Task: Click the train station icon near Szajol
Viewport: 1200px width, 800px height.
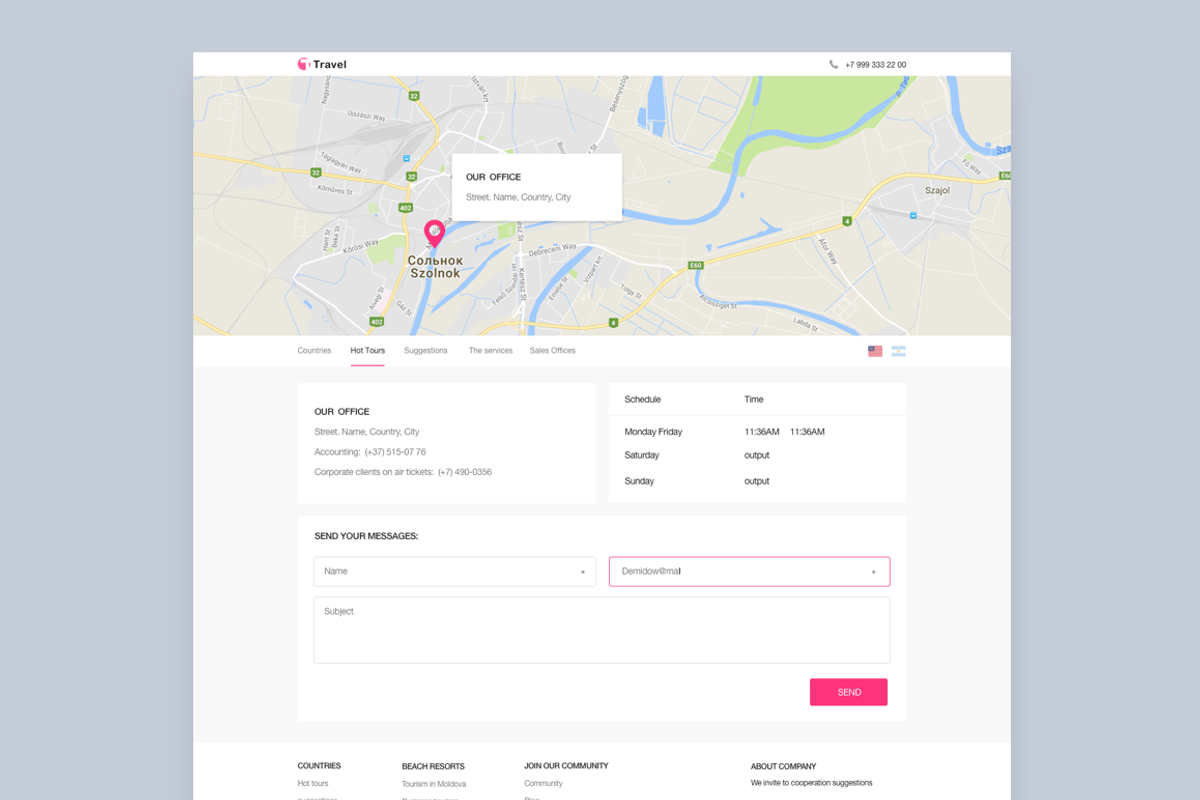Action: point(913,214)
